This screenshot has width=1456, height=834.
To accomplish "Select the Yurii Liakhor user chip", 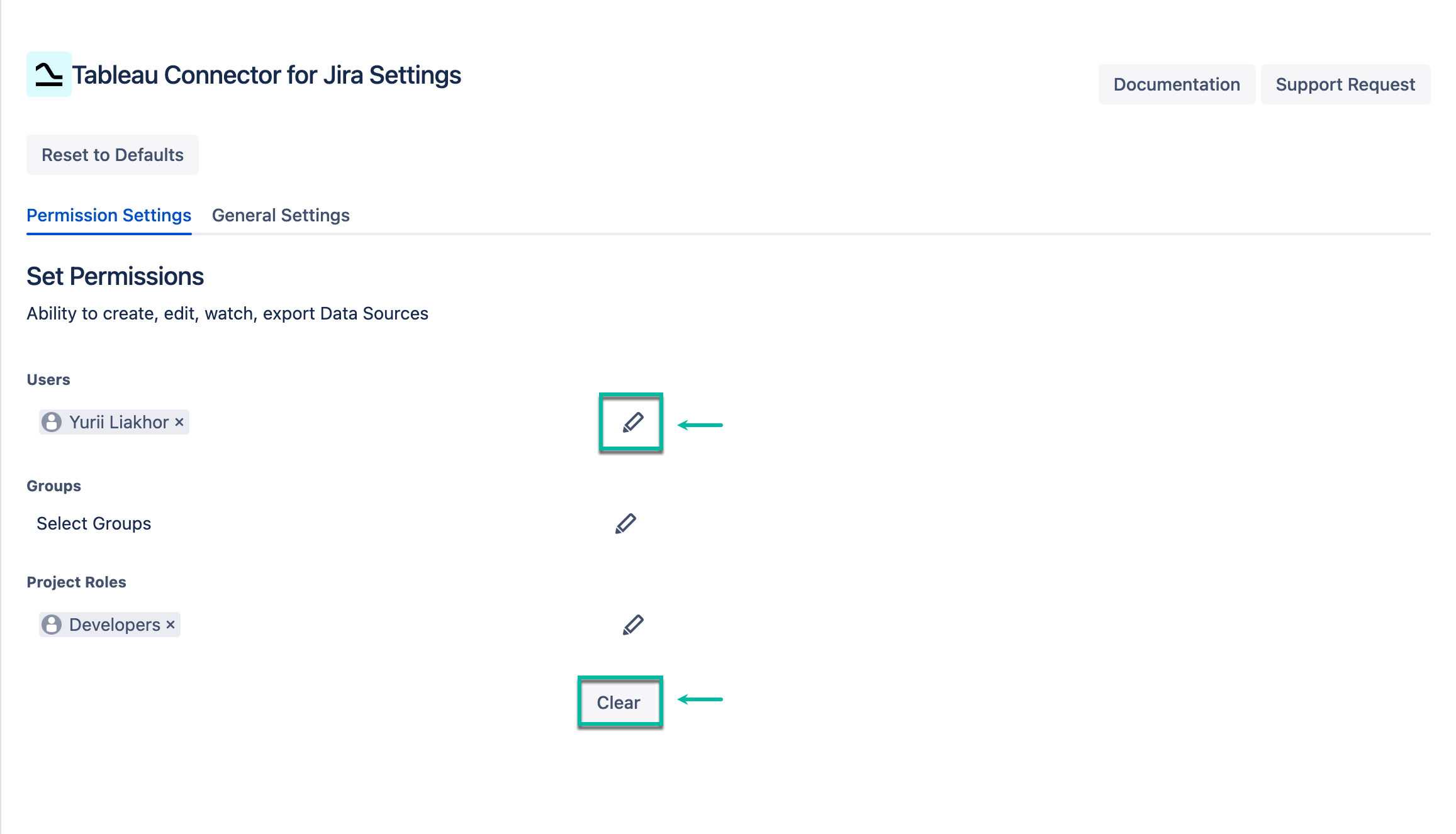I will (112, 421).
